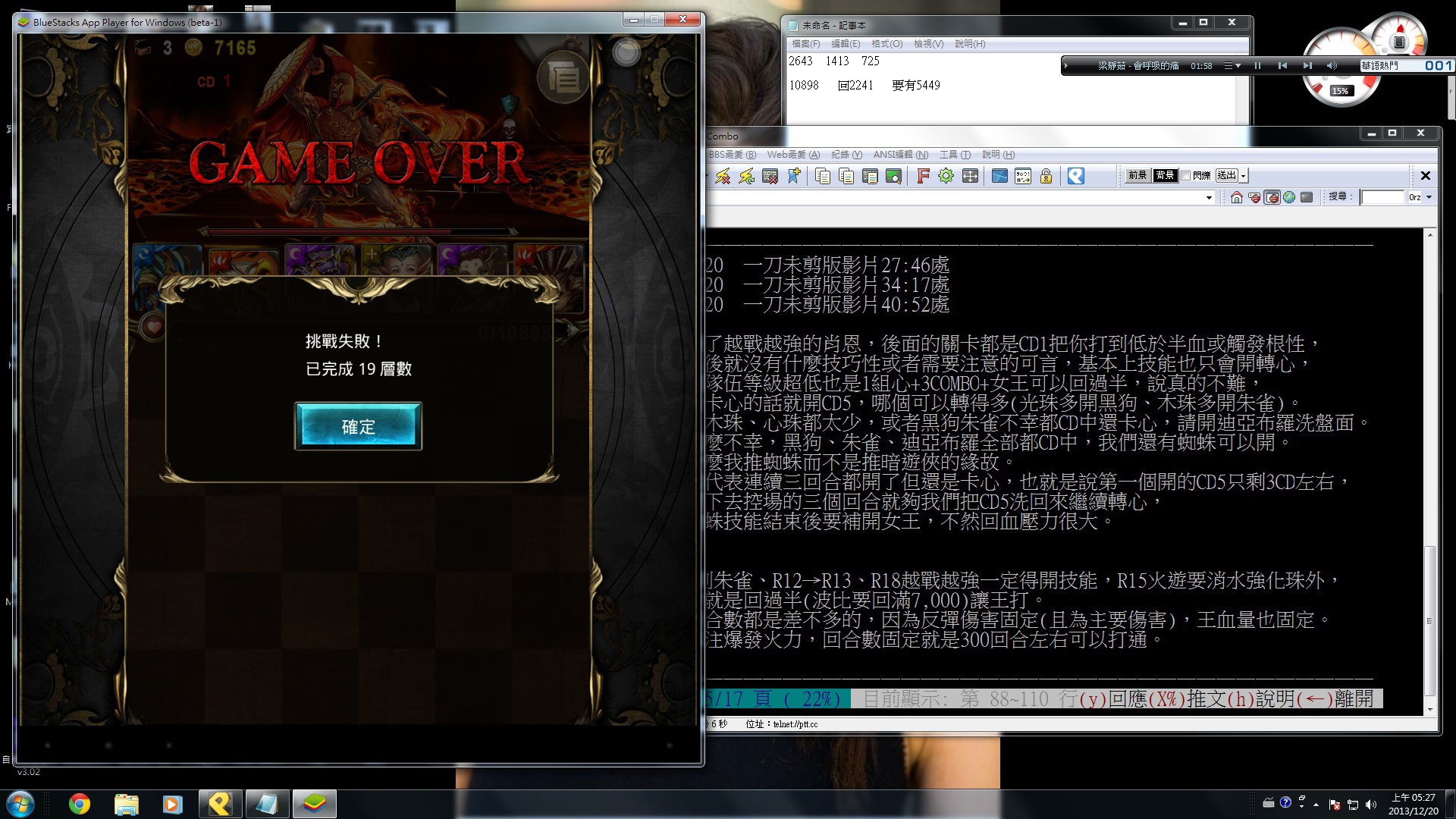The width and height of the screenshot is (1456, 819).
Task: Click the globe web icon in PCMan
Action: tap(1289, 197)
